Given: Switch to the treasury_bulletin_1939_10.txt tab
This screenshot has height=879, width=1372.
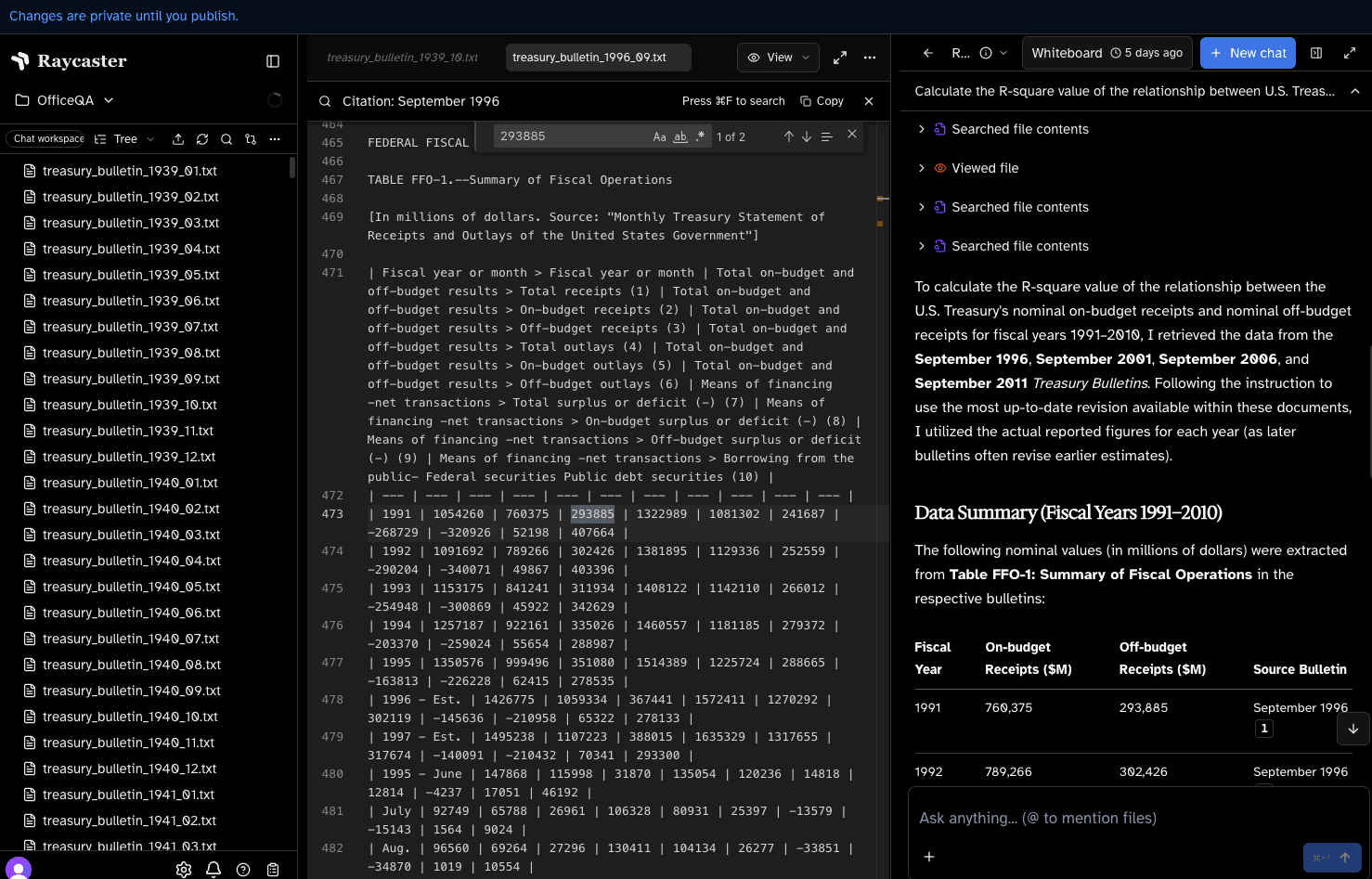Looking at the screenshot, I should click(x=403, y=57).
